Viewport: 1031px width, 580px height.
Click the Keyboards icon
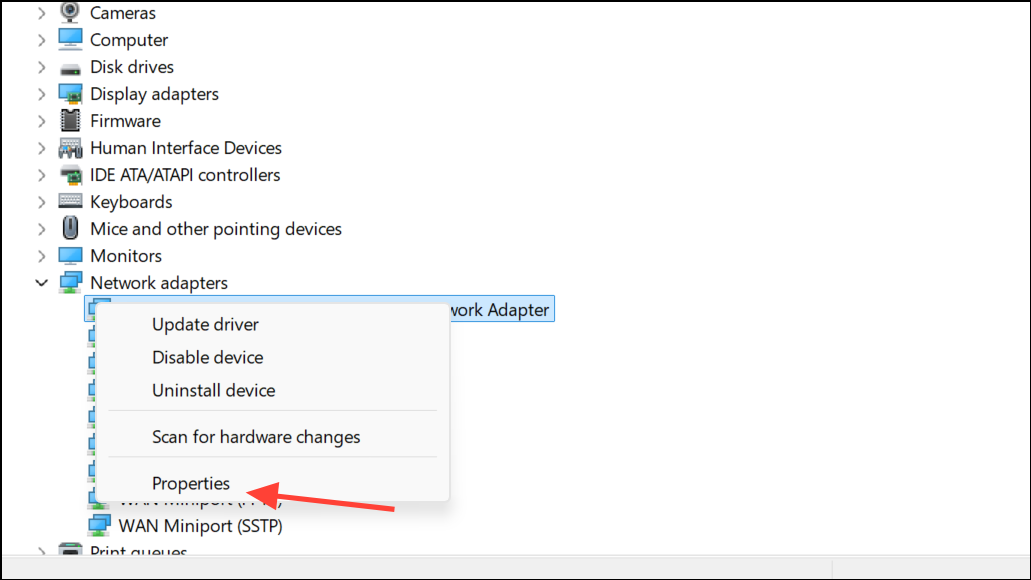pos(70,202)
